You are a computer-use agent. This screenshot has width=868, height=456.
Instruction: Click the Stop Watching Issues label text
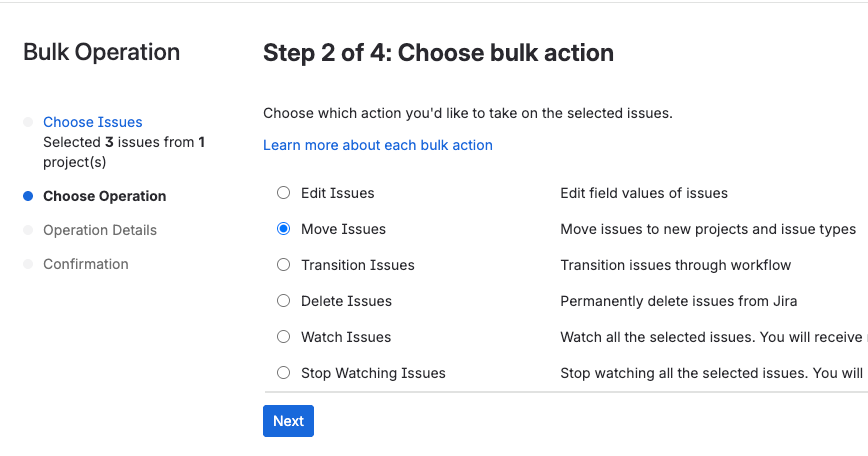pyautogui.click(x=373, y=373)
